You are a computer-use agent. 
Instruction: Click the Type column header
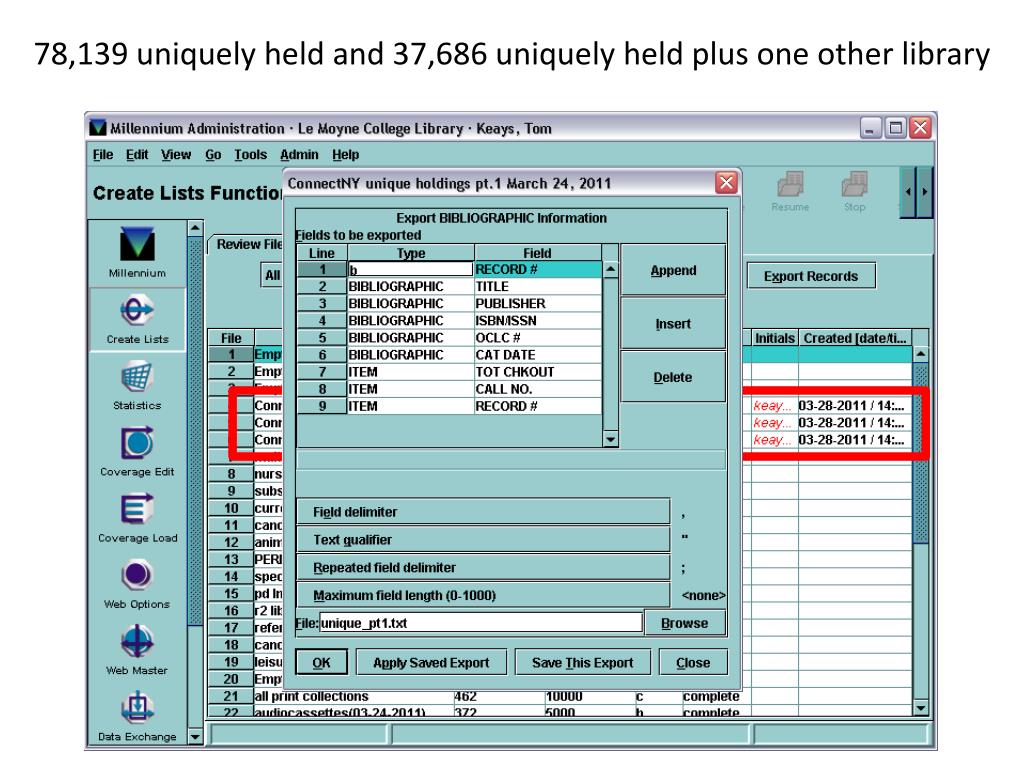[x=411, y=253]
